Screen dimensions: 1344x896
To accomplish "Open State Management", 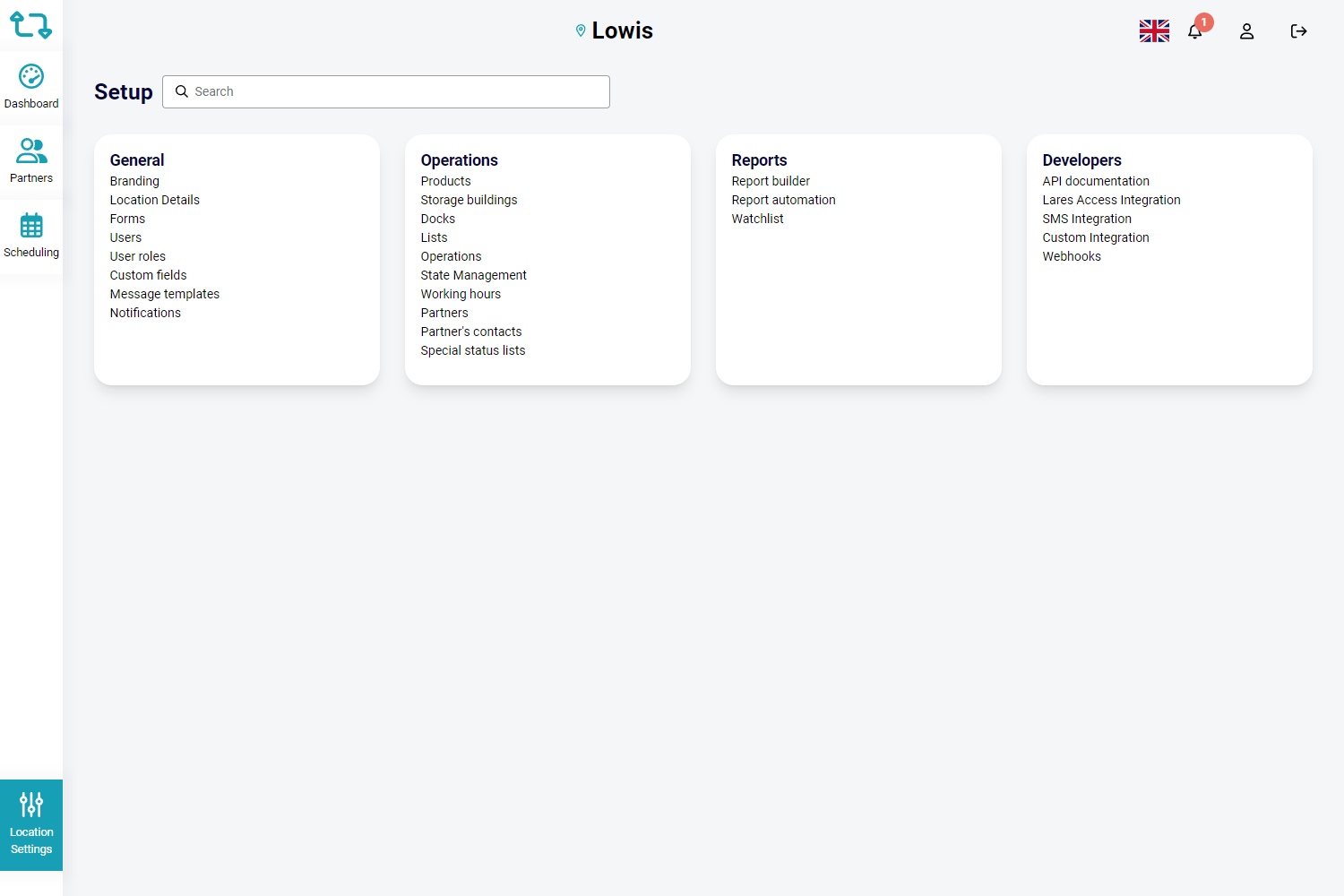I will [x=473, y=275].
